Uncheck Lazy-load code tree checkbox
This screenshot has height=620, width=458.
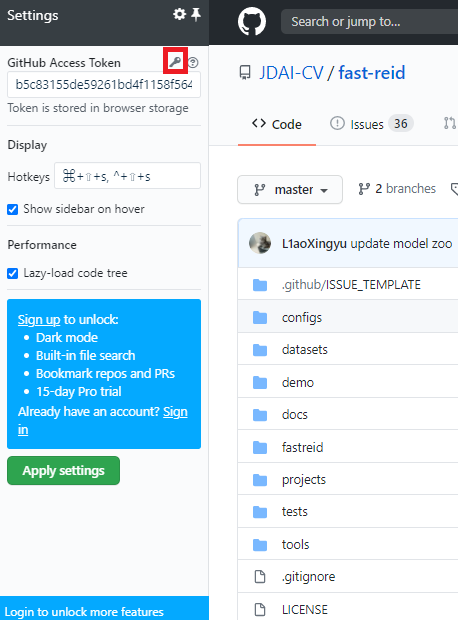point(13,273)
